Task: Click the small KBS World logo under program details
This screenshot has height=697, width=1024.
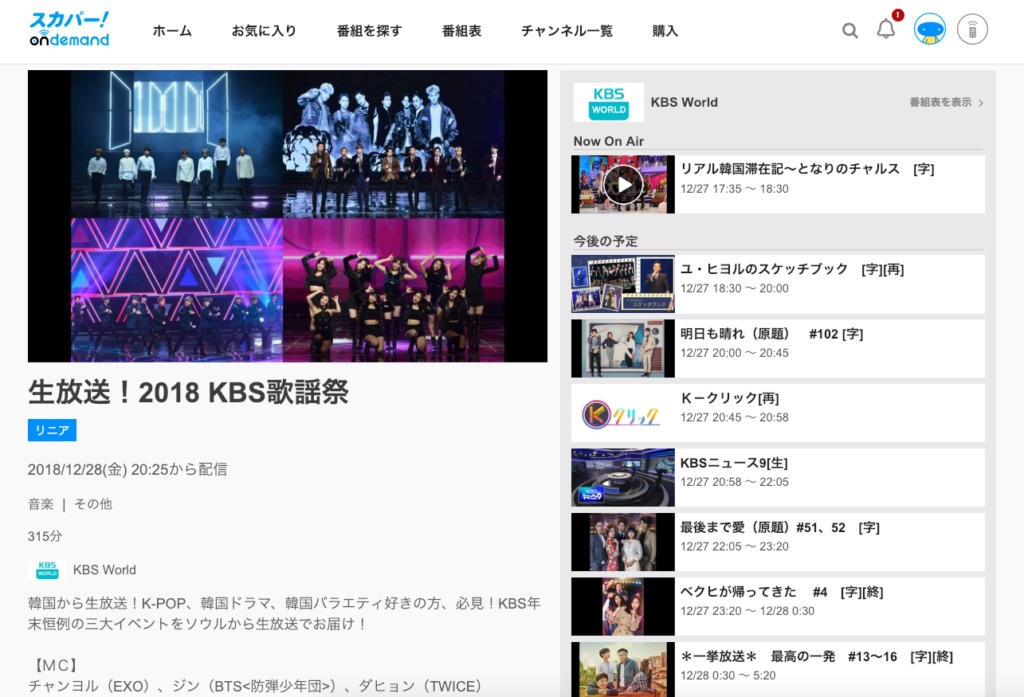Action: tap(47, 570)
